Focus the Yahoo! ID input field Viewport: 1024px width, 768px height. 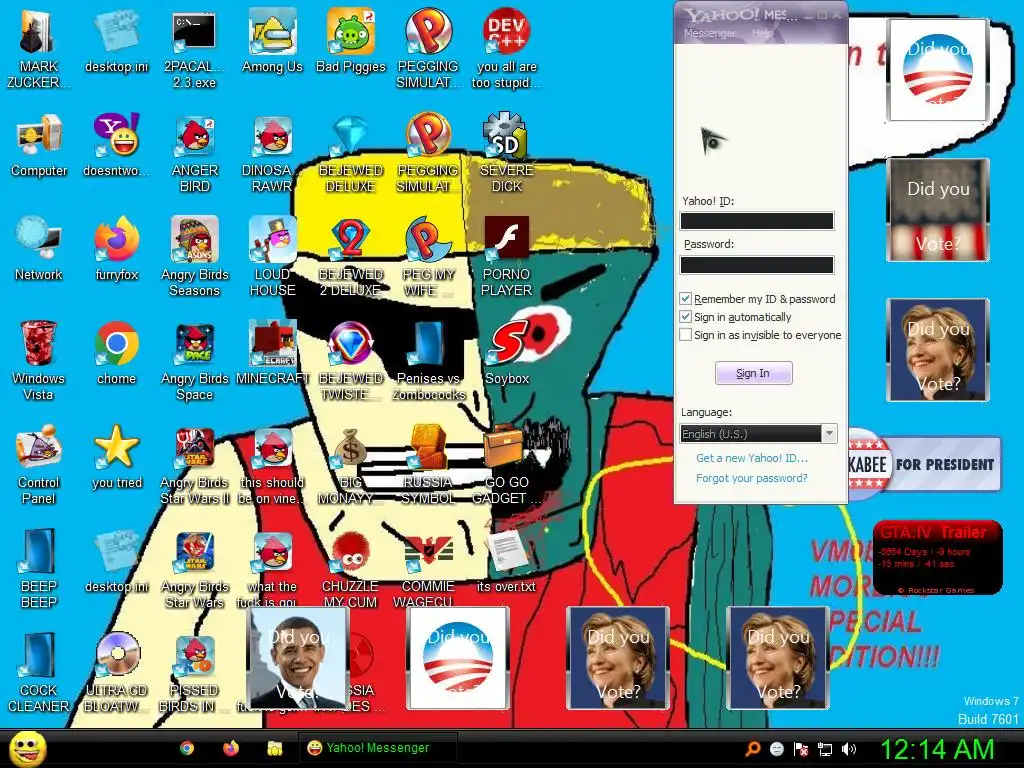(757, 221)
